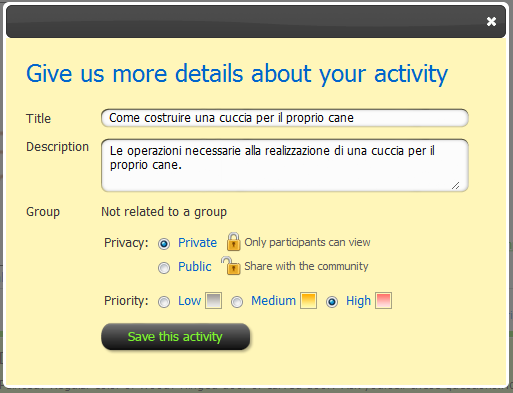Click the High priority label

point(358,301)
